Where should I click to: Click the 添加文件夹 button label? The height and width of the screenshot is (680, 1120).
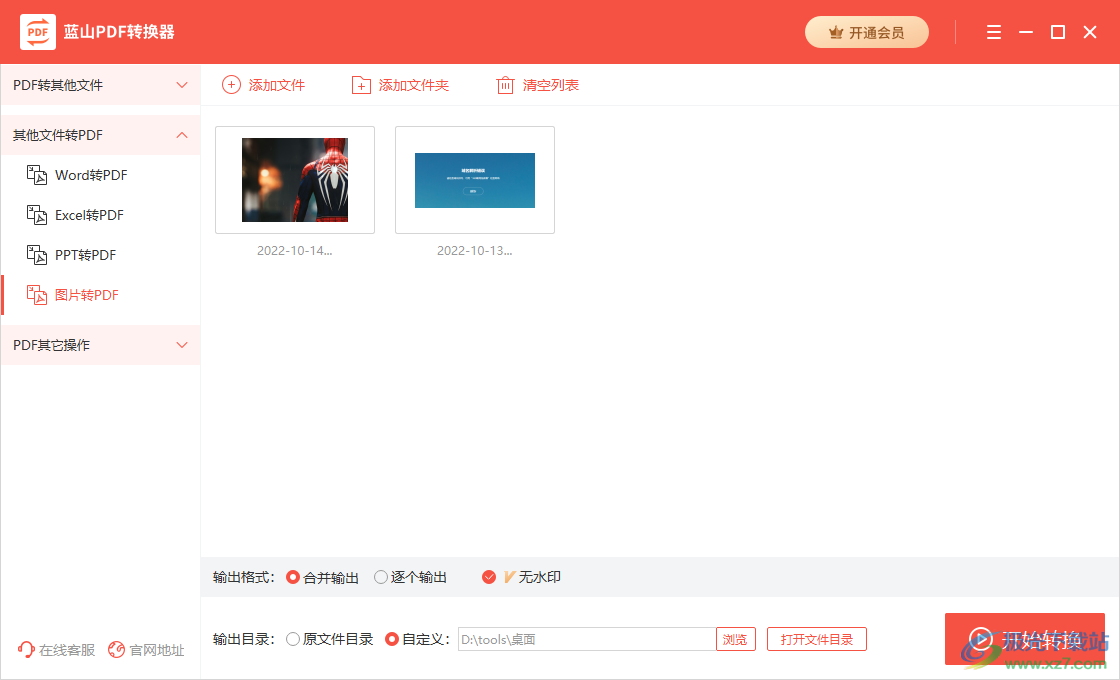coord(414,85)
